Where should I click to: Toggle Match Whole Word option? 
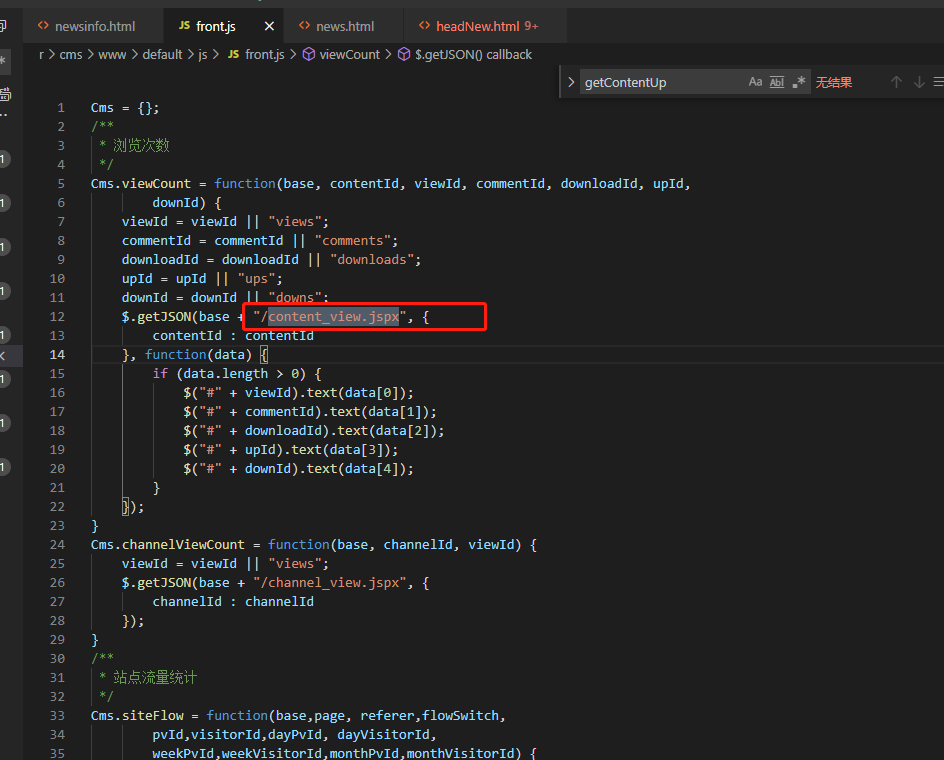tap(777, 82)
